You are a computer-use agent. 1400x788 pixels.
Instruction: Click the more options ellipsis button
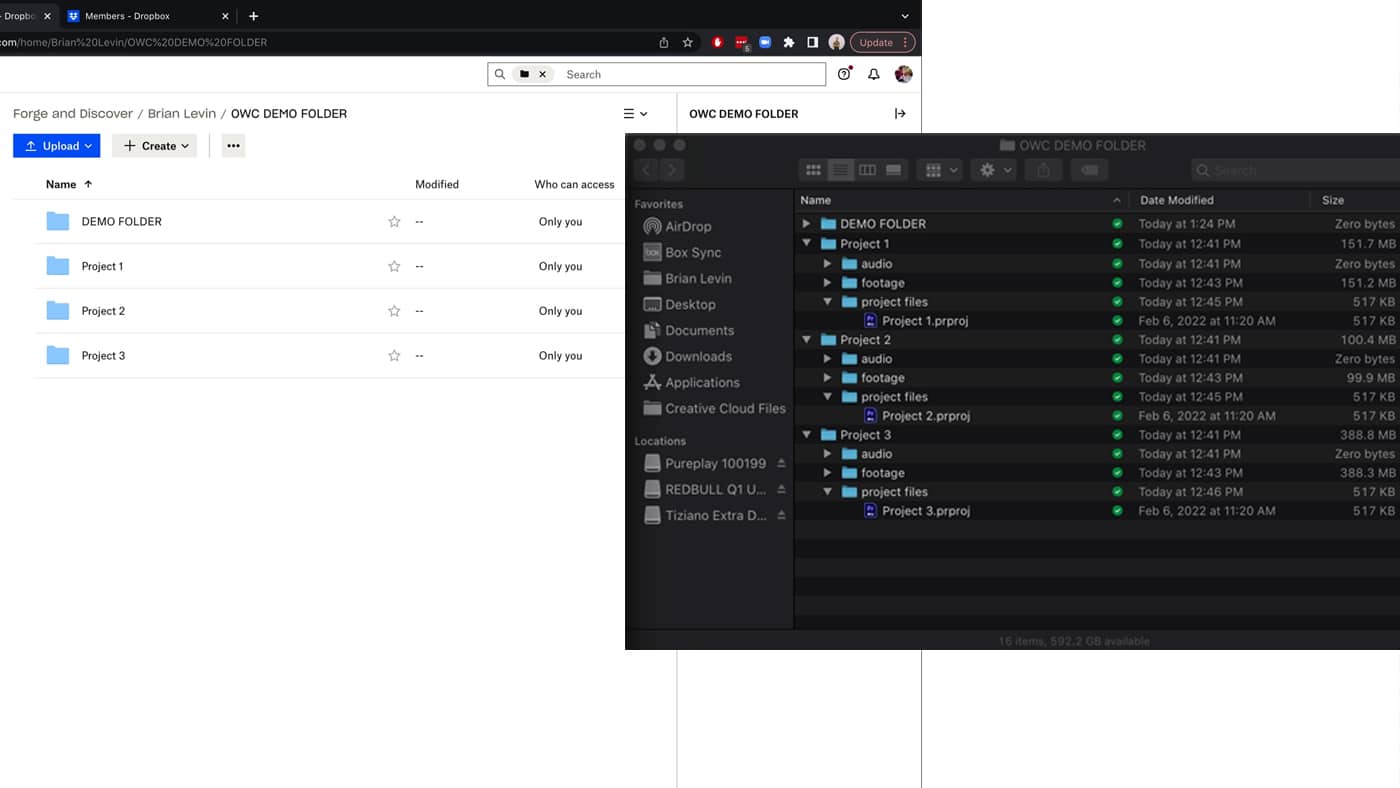(233, 146)
